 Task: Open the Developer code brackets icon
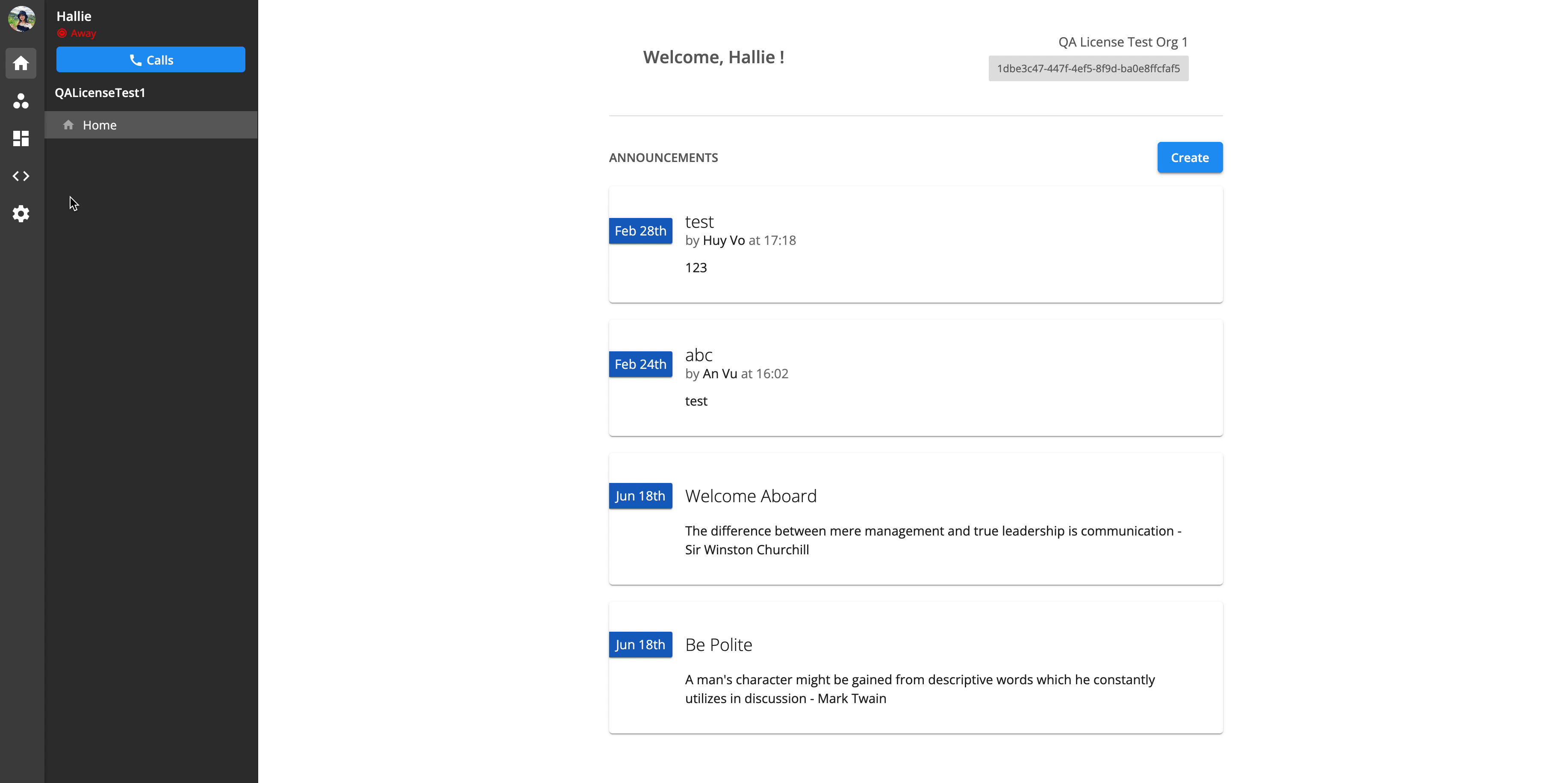[21, 177]
